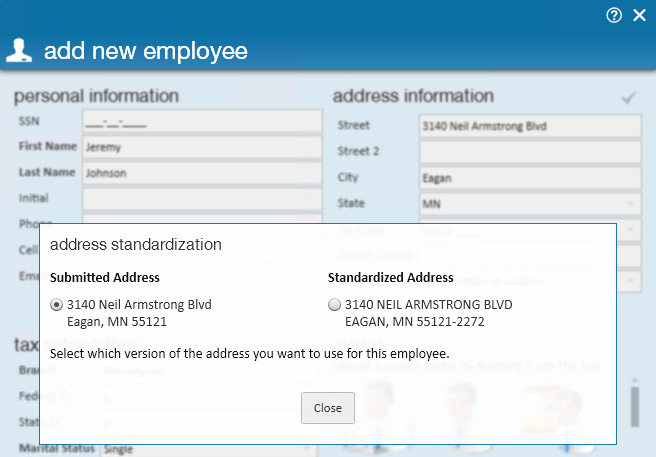The height and width of the screenshot is (457, 656).
Task: Click the Initial input field
Action: tap(202, 199)
